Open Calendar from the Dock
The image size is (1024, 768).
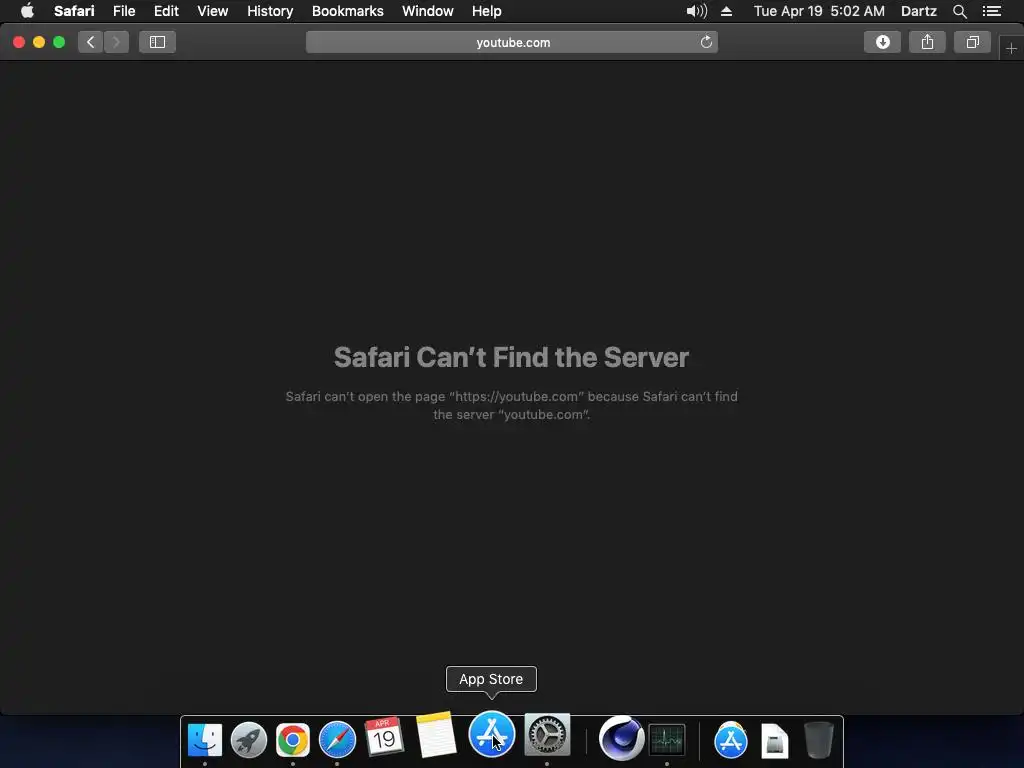click(384, 737)
